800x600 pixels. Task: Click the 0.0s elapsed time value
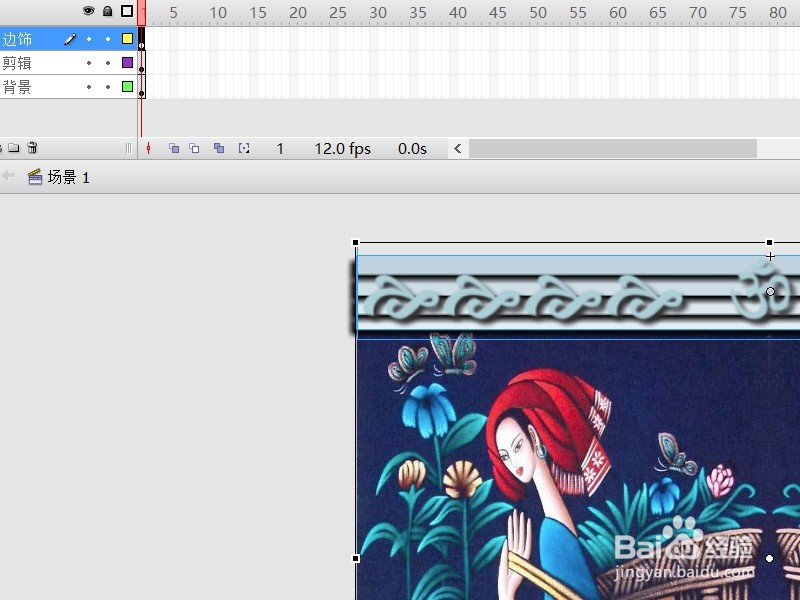coord(412,148)
